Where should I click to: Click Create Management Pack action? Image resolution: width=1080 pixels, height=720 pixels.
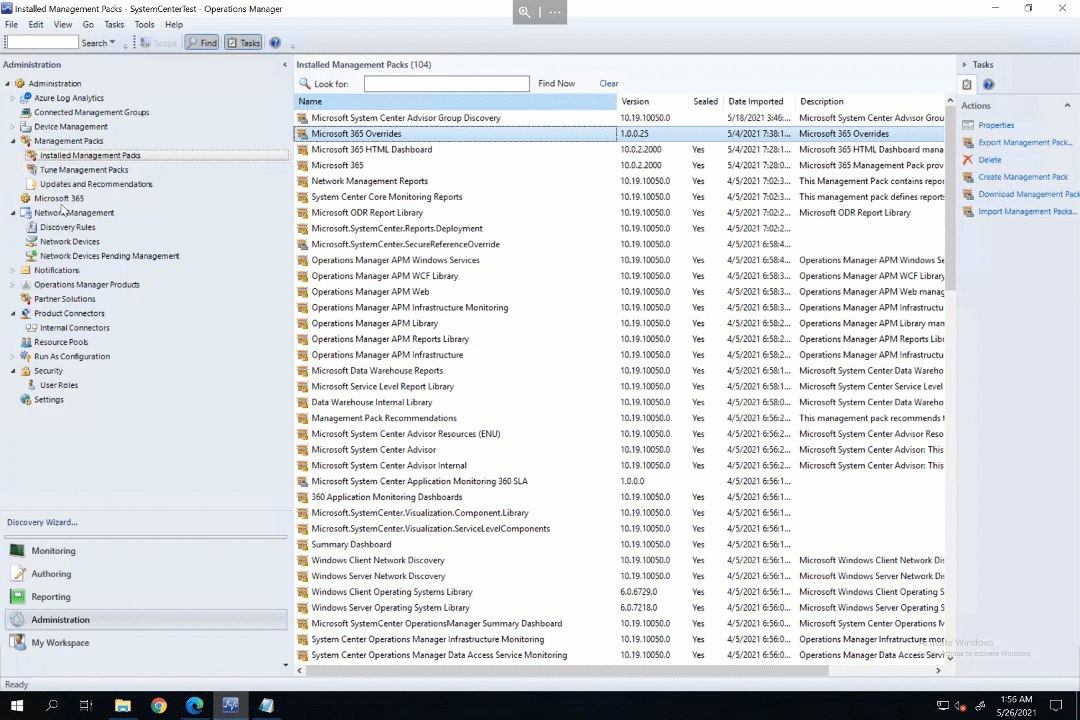click(x=1023, y=177)
